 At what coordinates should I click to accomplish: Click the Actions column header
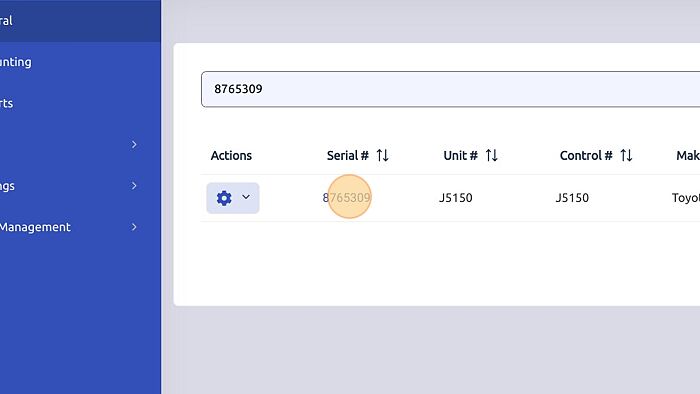point(231,155)
